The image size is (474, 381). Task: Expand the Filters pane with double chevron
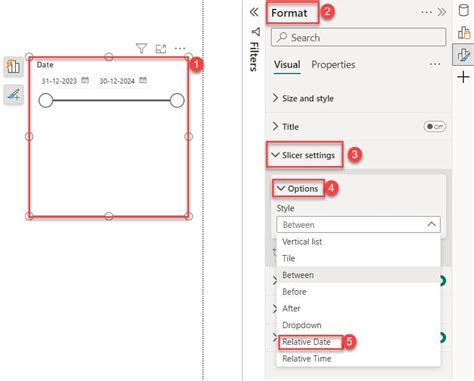[254, 12]
